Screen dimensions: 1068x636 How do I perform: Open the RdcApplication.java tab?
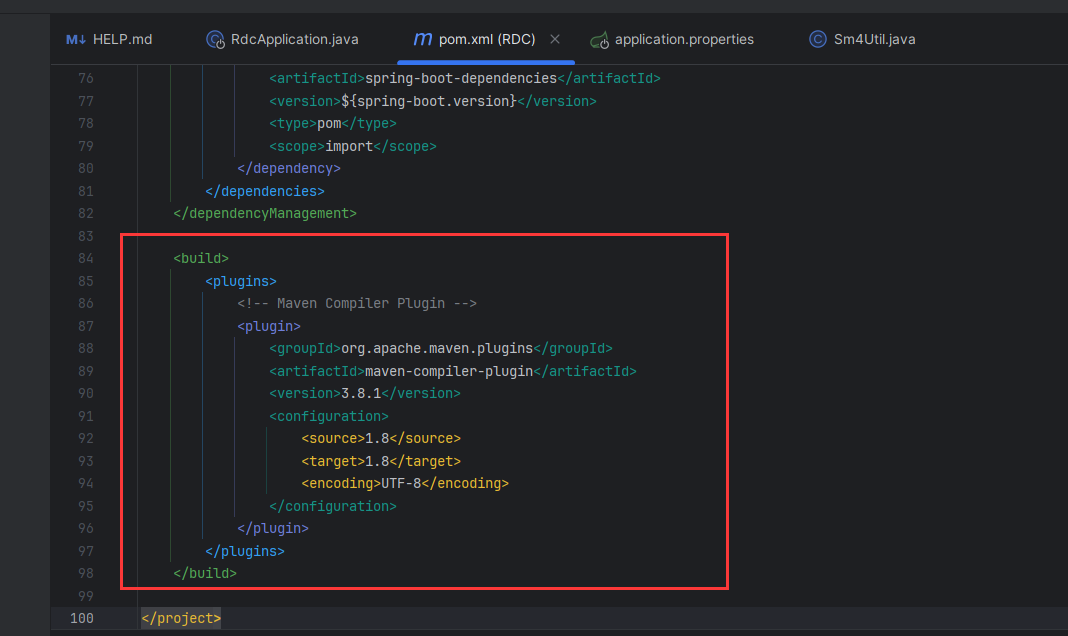(294, 40)
